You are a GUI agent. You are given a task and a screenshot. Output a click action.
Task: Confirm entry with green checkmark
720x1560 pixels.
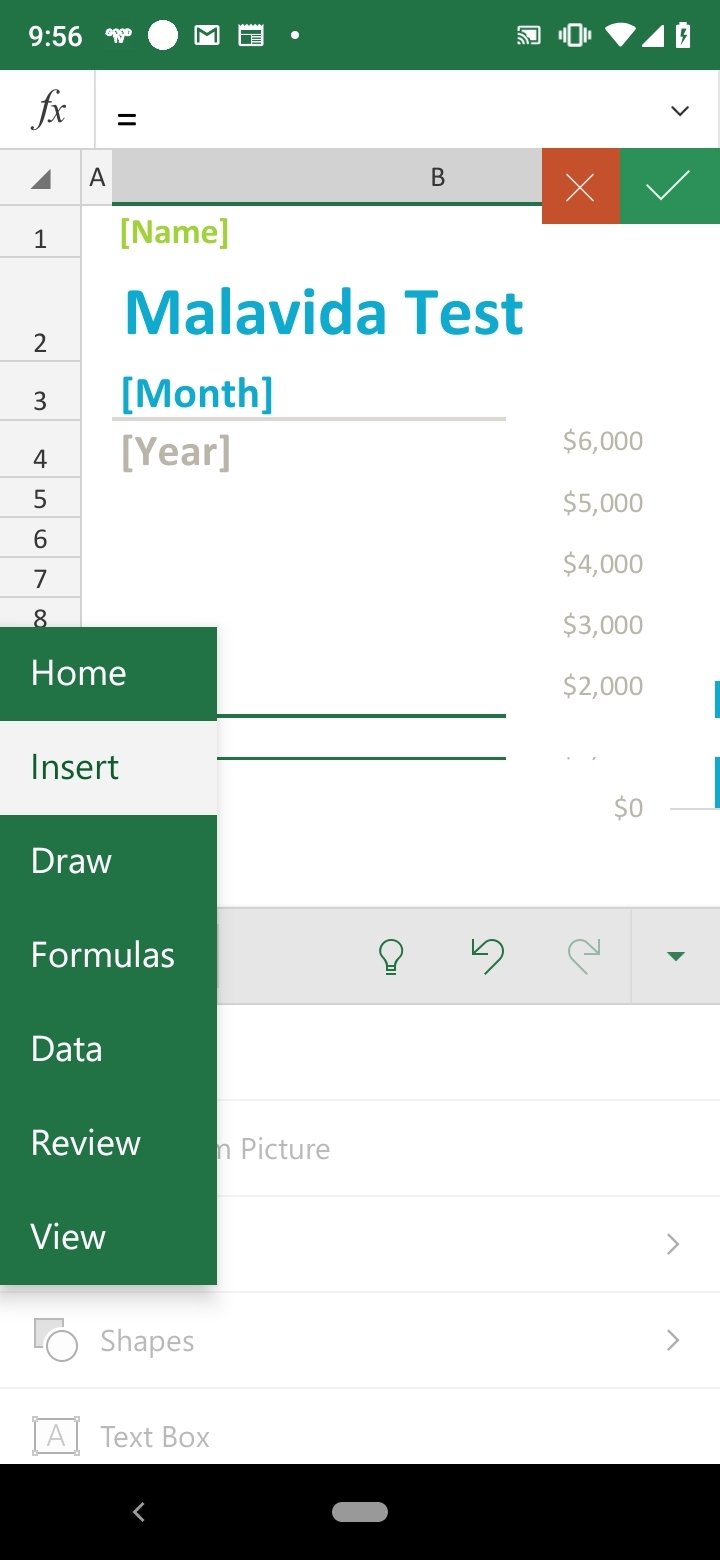pyautogui.click(x=669, y=186)
